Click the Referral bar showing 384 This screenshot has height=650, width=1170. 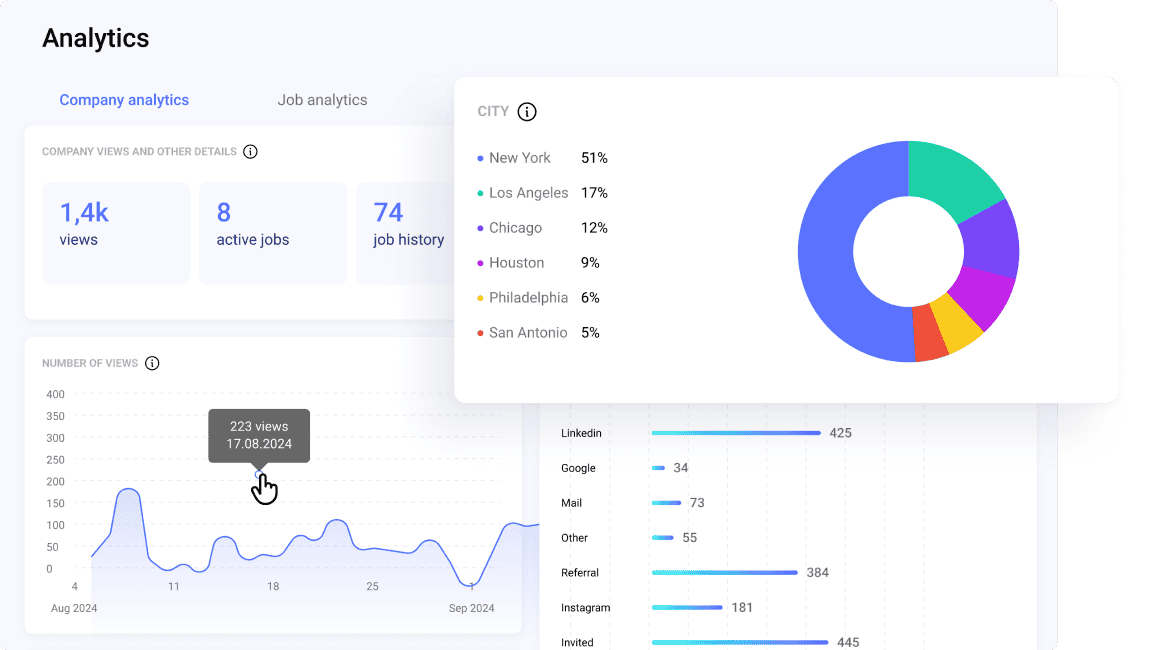click(x=724, y=573)
